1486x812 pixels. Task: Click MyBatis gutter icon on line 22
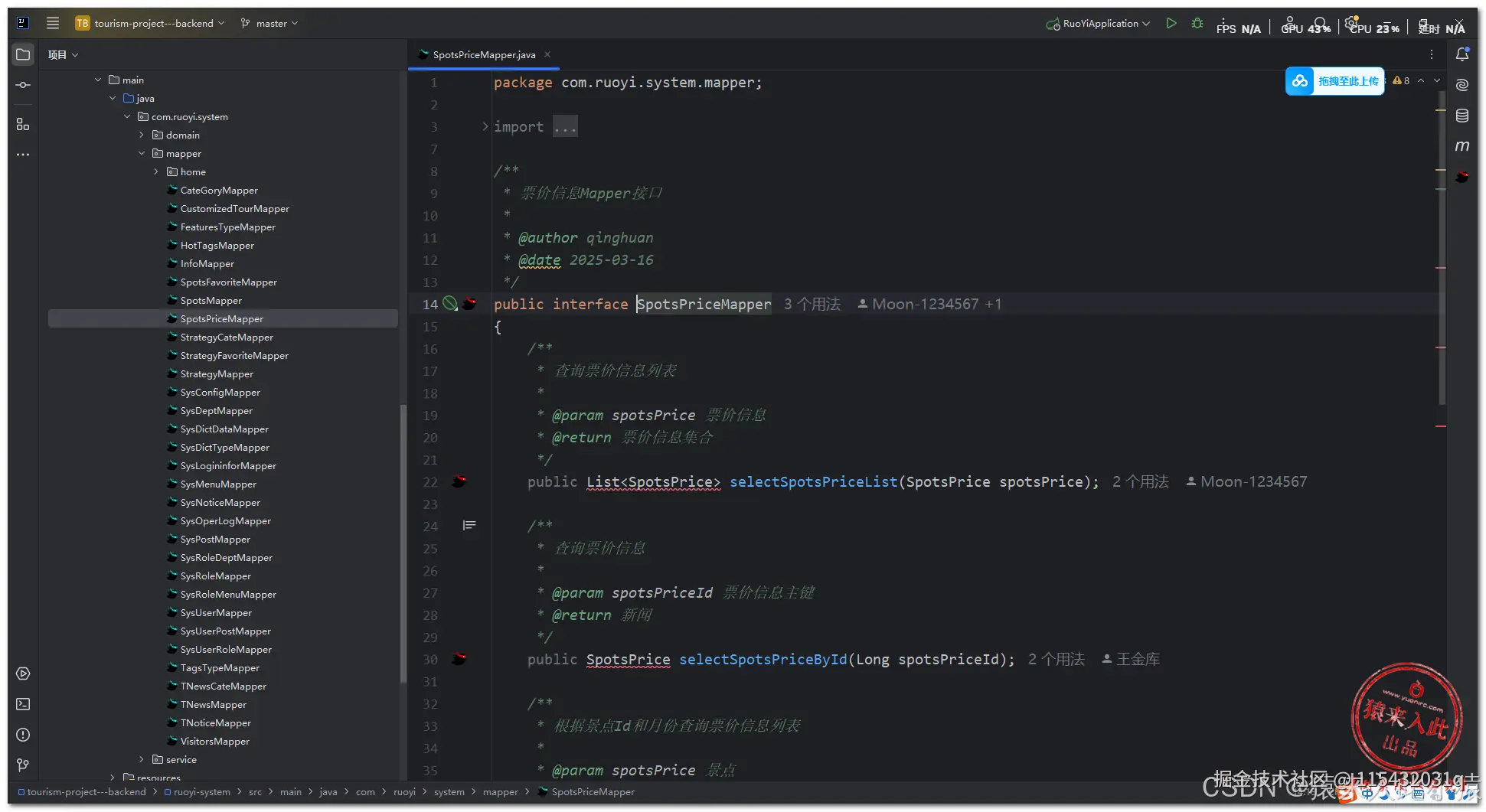pyautogui.click(x=459, y=481)
